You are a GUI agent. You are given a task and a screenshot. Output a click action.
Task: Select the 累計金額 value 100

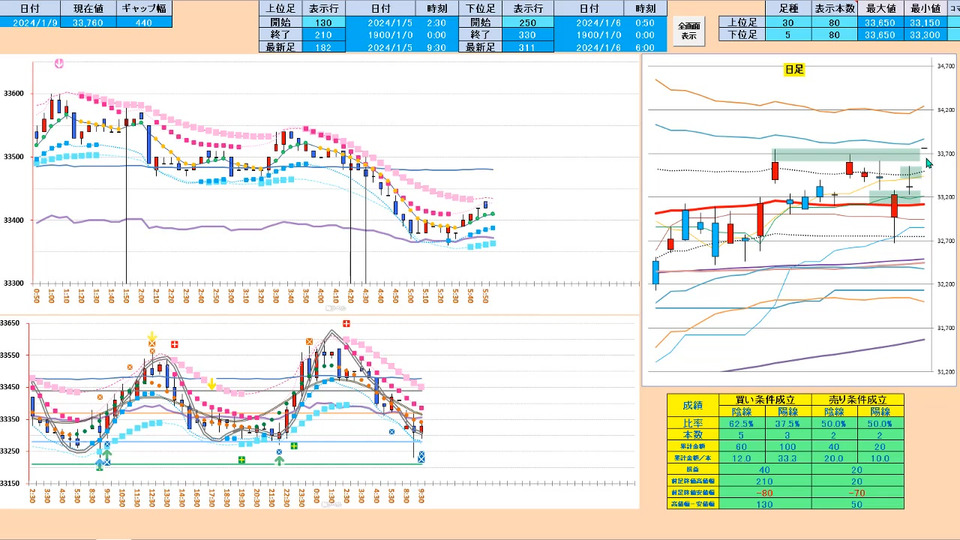(788, 446)
